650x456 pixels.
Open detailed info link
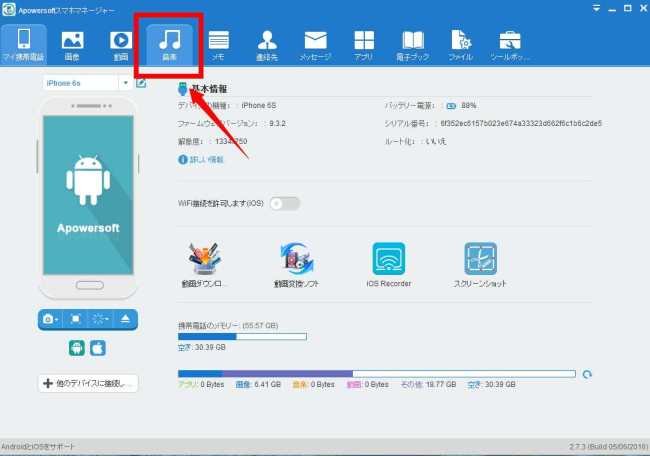click(x=201, y=159)
